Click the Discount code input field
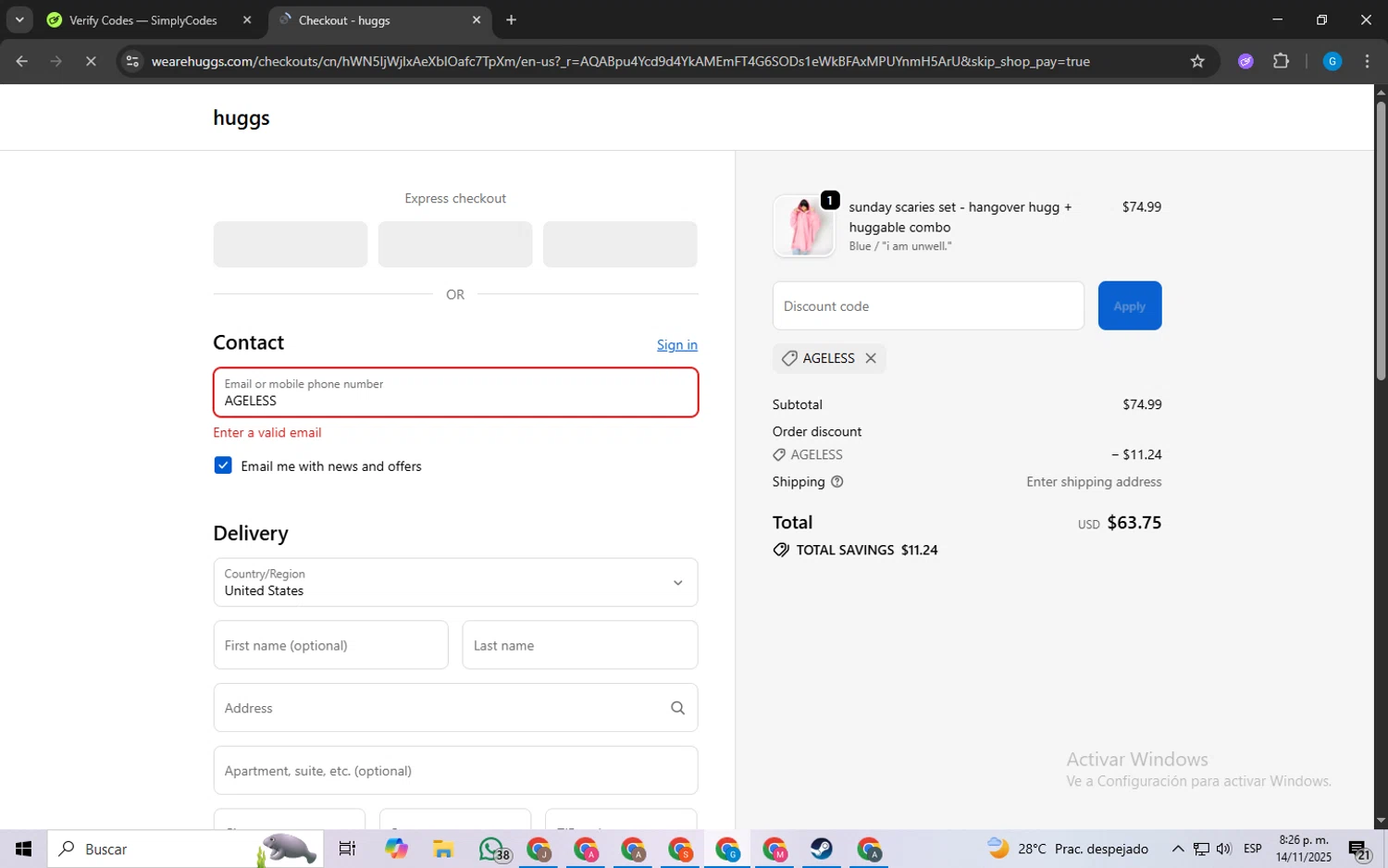1388x868 pixels. coord(928,305)
